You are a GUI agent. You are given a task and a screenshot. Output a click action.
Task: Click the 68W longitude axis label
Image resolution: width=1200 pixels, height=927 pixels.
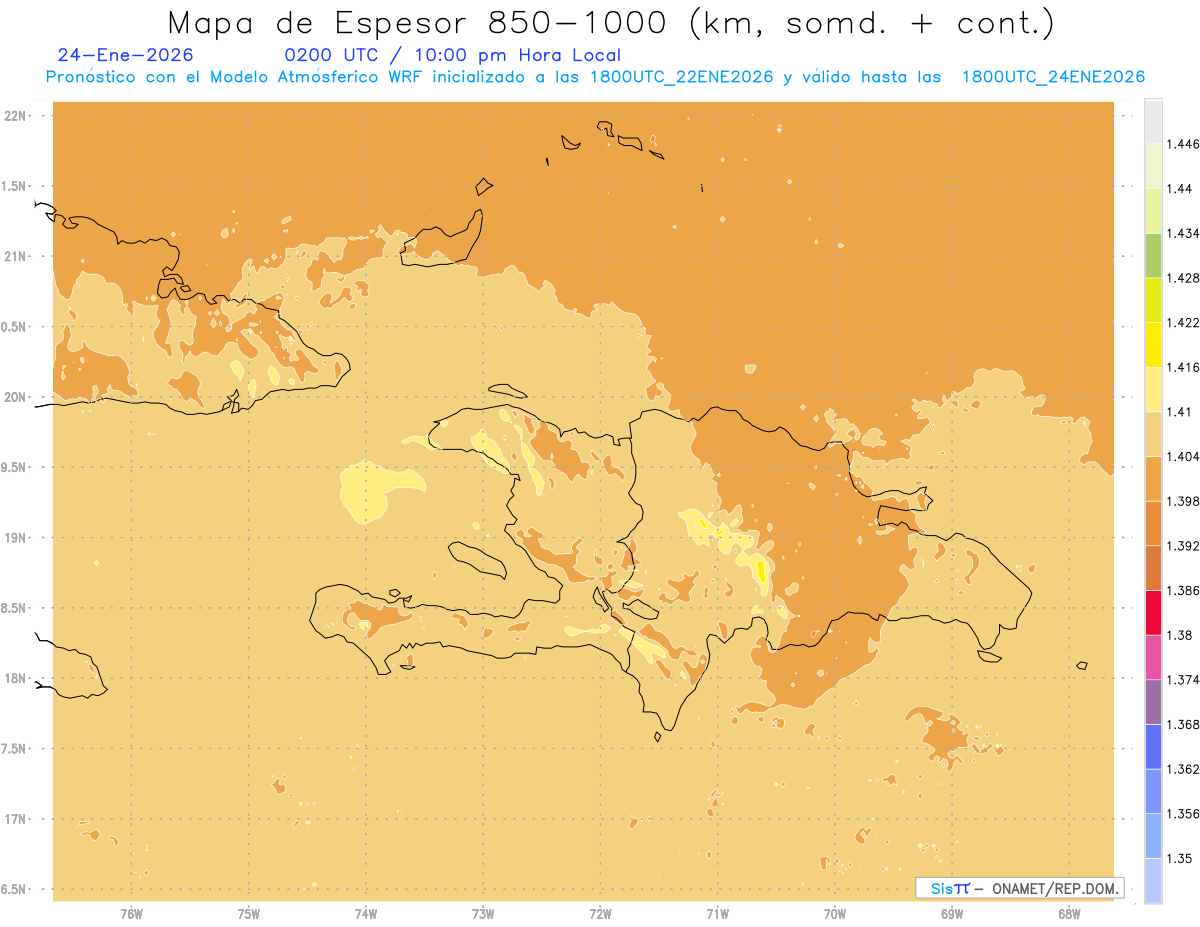(x=1069, y=914)
